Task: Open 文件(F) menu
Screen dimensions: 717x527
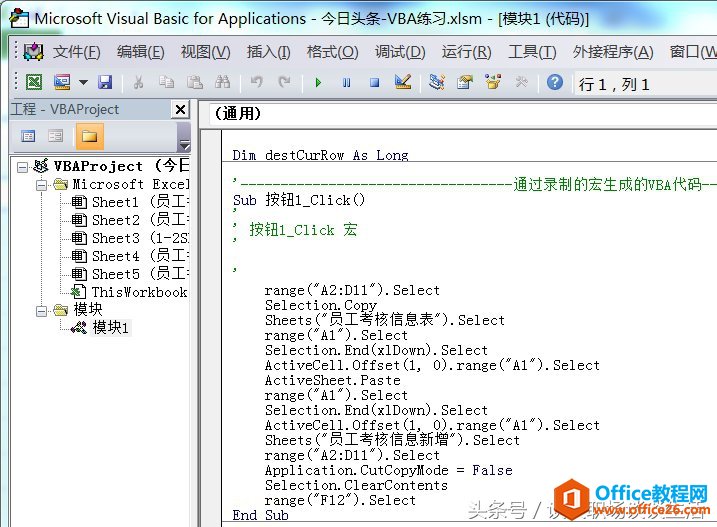Action: tap(76, 52)
